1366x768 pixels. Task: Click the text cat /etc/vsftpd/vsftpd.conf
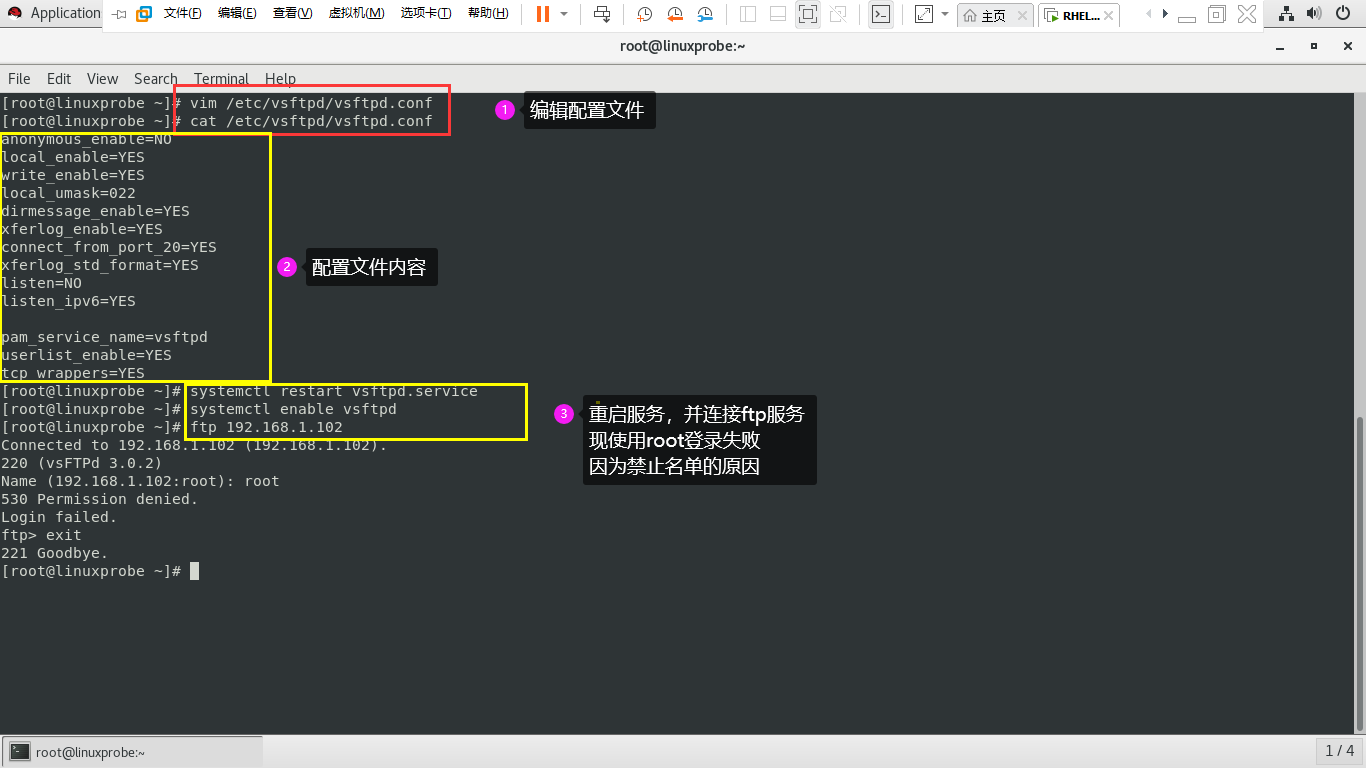pos(311,121)
